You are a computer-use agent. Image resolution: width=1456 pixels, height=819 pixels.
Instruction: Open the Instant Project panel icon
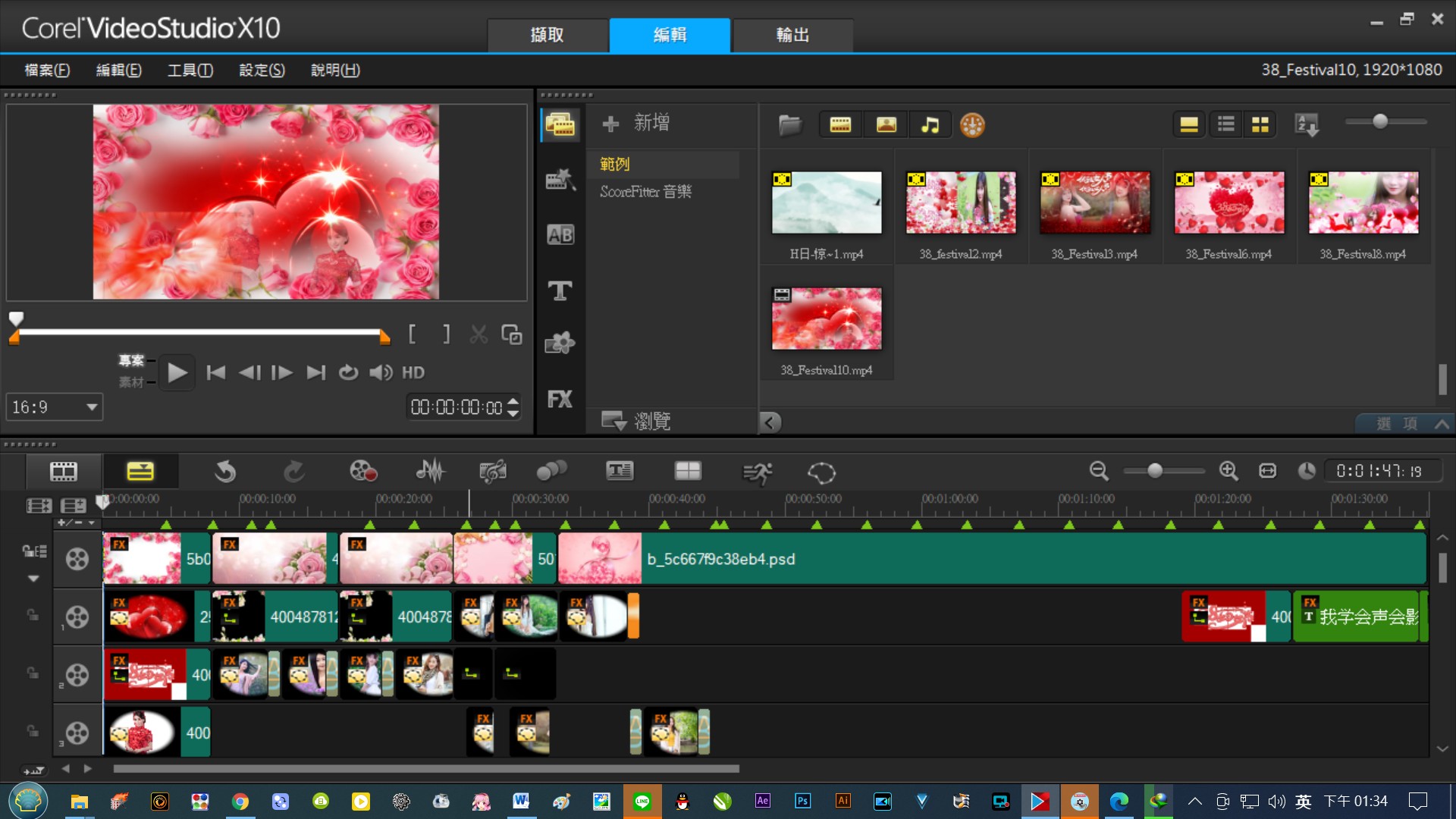560,180
